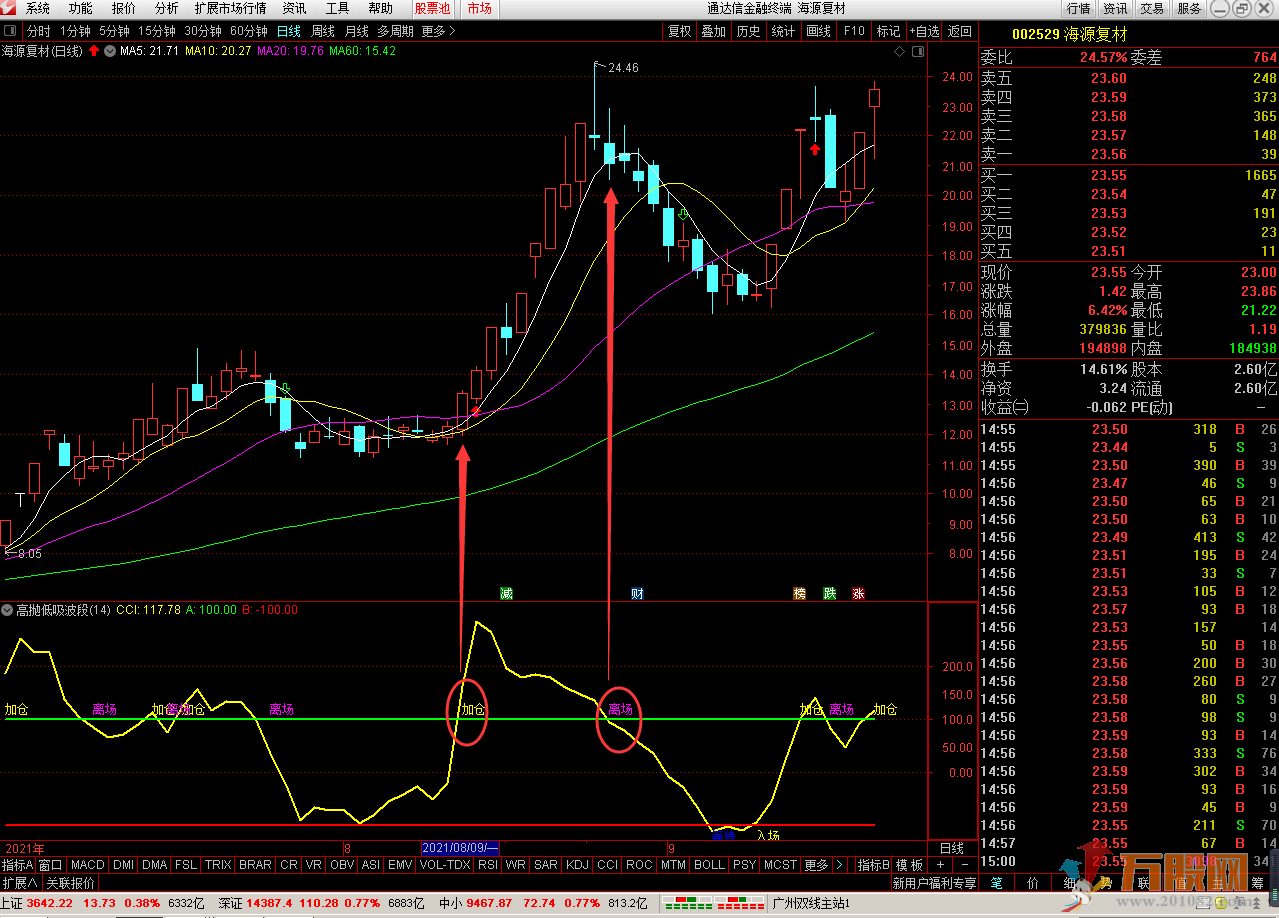
Task: Select the 月线 monthly period
Action: click(357, 31)
